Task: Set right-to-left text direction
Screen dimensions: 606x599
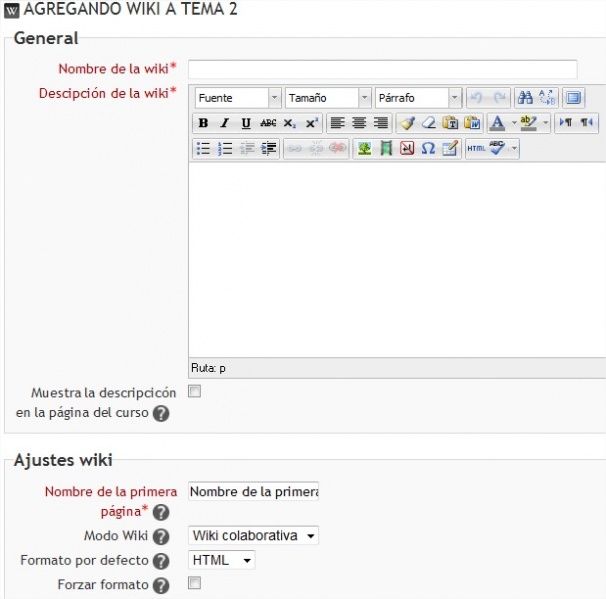Action: 586,123
